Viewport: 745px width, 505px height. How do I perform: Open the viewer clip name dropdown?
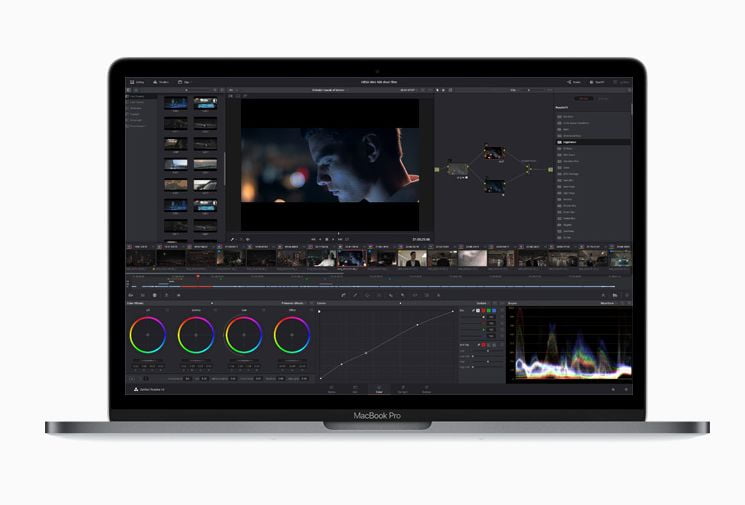pyautogui.click(x=330, y=90)
